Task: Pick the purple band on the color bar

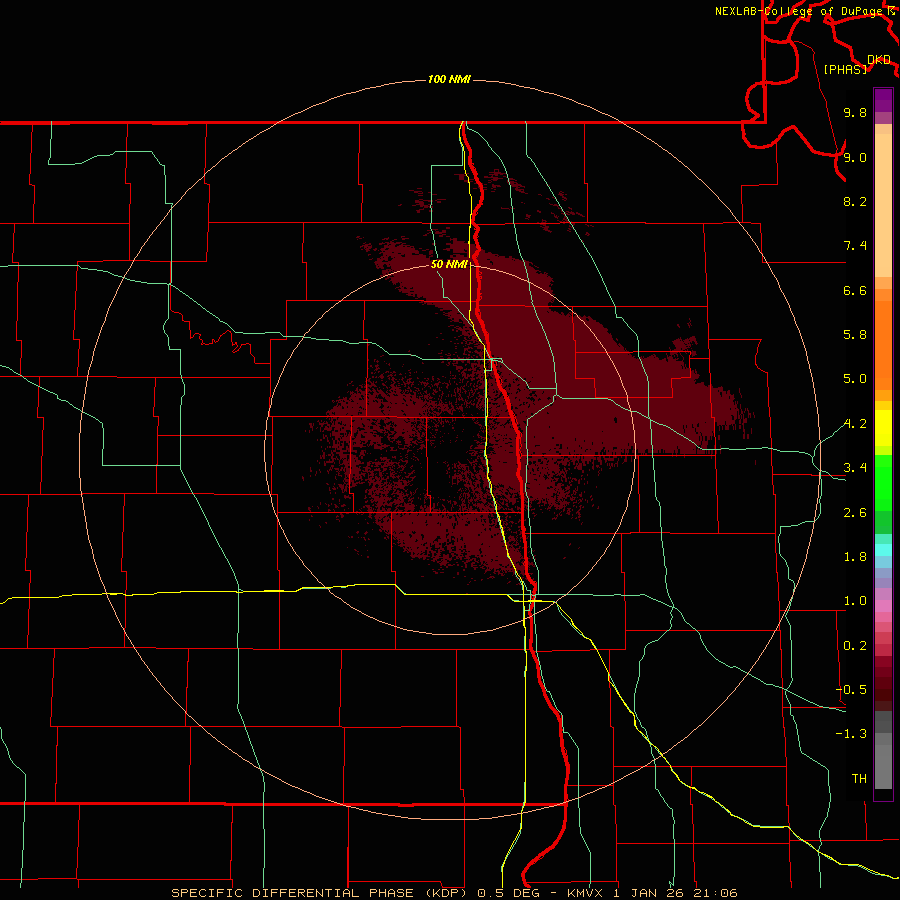Action: coord(883,101)
